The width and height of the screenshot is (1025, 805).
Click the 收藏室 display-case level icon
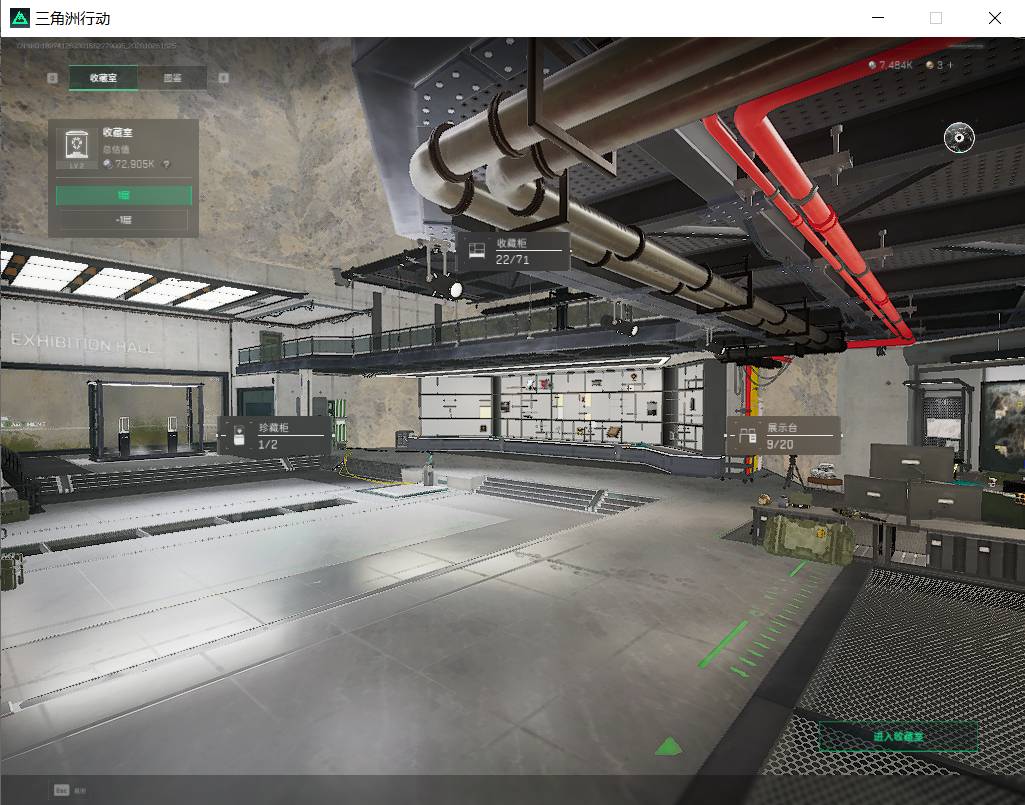click(77, 146)
